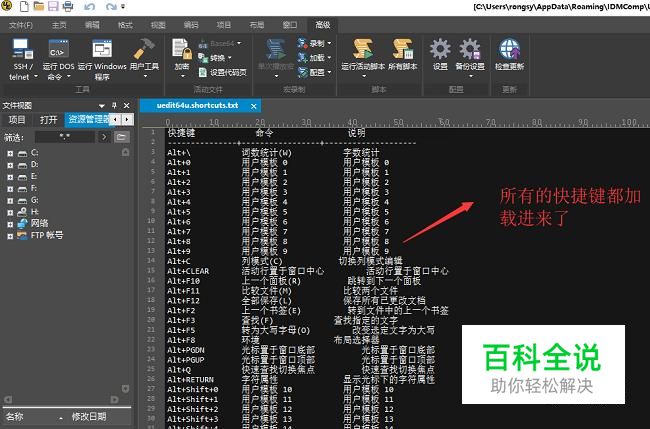Click the 运行活动脚本 icon
Image resolution: width=650 pixels, height=429 pixels.
363,49
